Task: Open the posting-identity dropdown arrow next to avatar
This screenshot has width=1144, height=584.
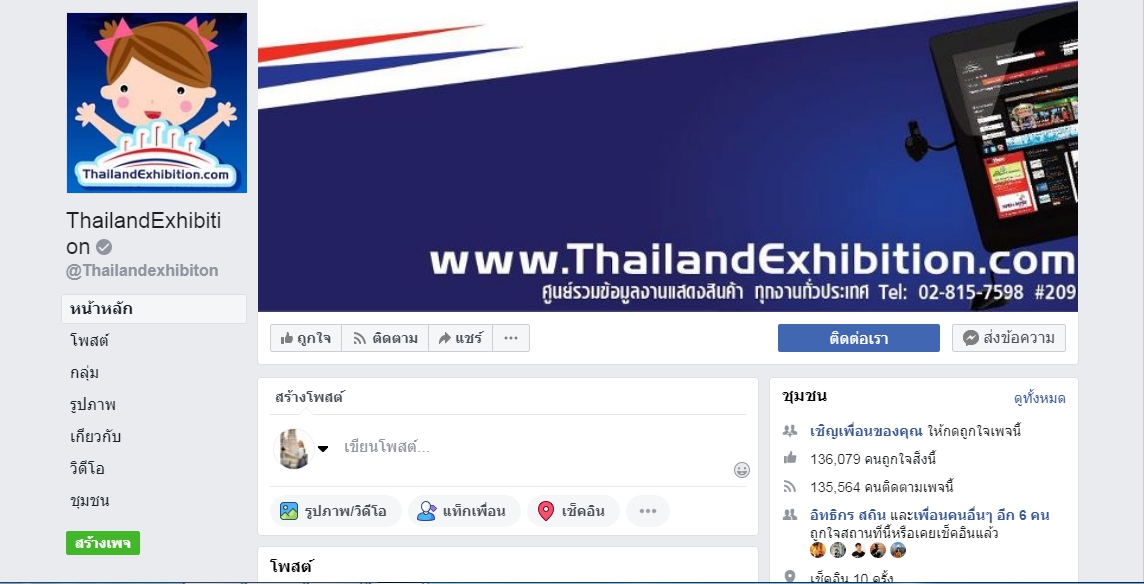Action: pyautogui.click(x=322, y=449)
